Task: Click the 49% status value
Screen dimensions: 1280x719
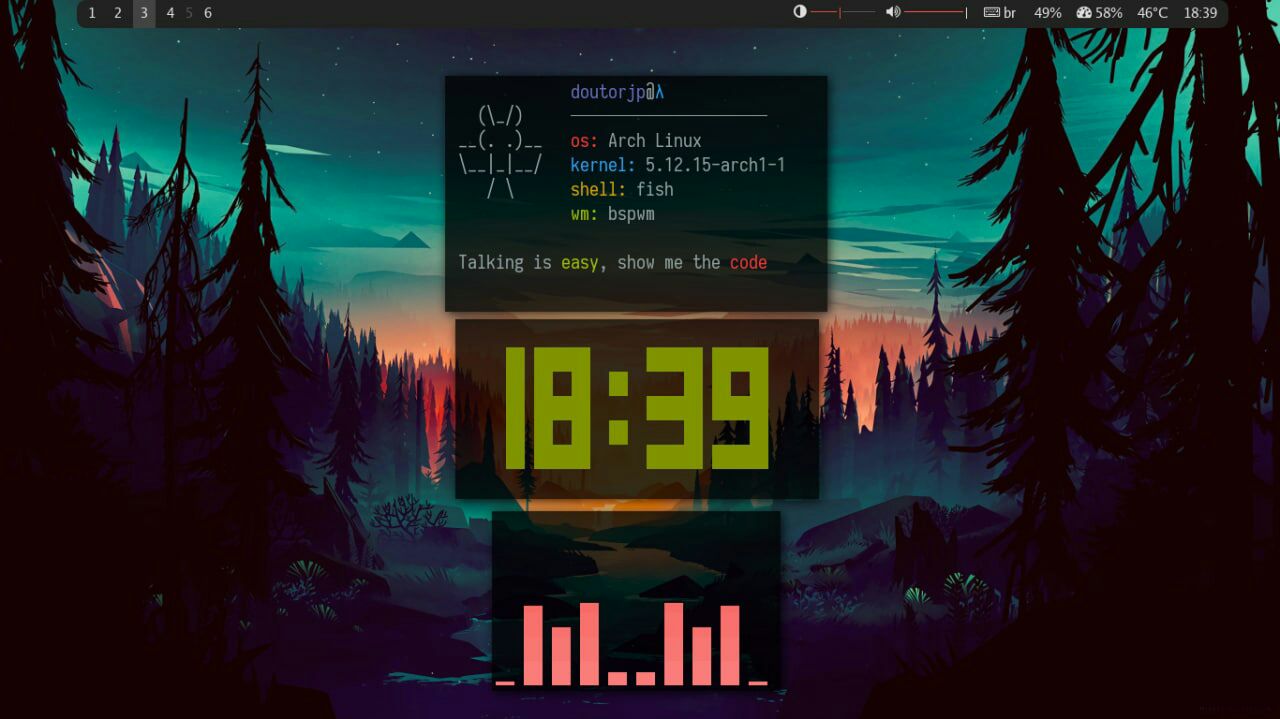Action: pos(1048,13)
